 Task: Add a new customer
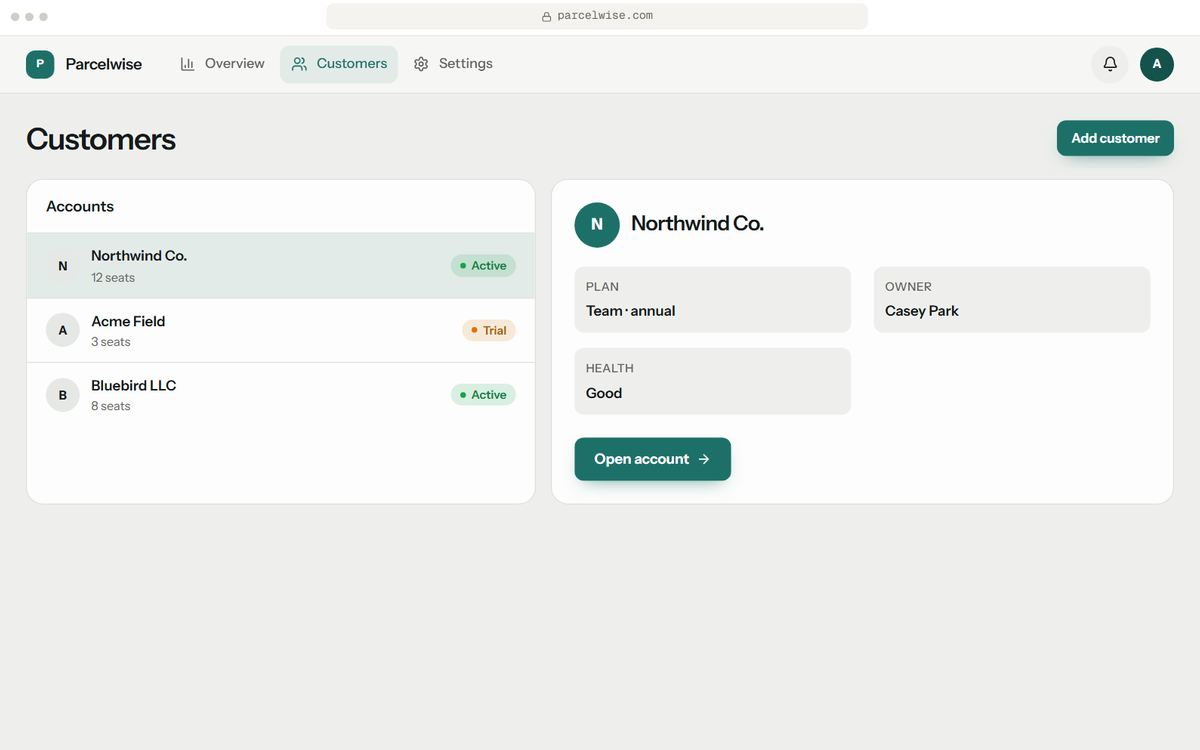[x=1115, y=138]
